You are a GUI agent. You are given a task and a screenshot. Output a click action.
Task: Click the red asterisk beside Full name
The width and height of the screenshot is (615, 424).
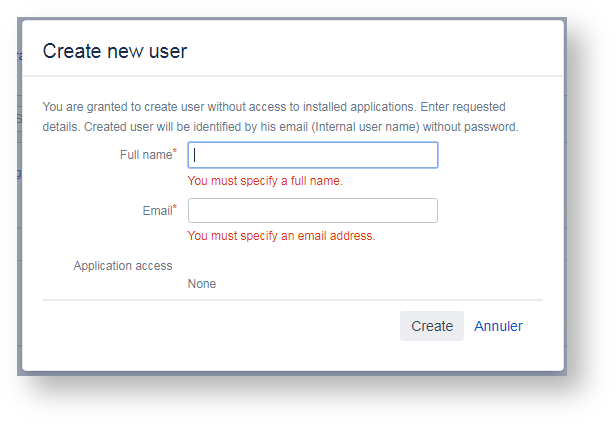point(175,152)
